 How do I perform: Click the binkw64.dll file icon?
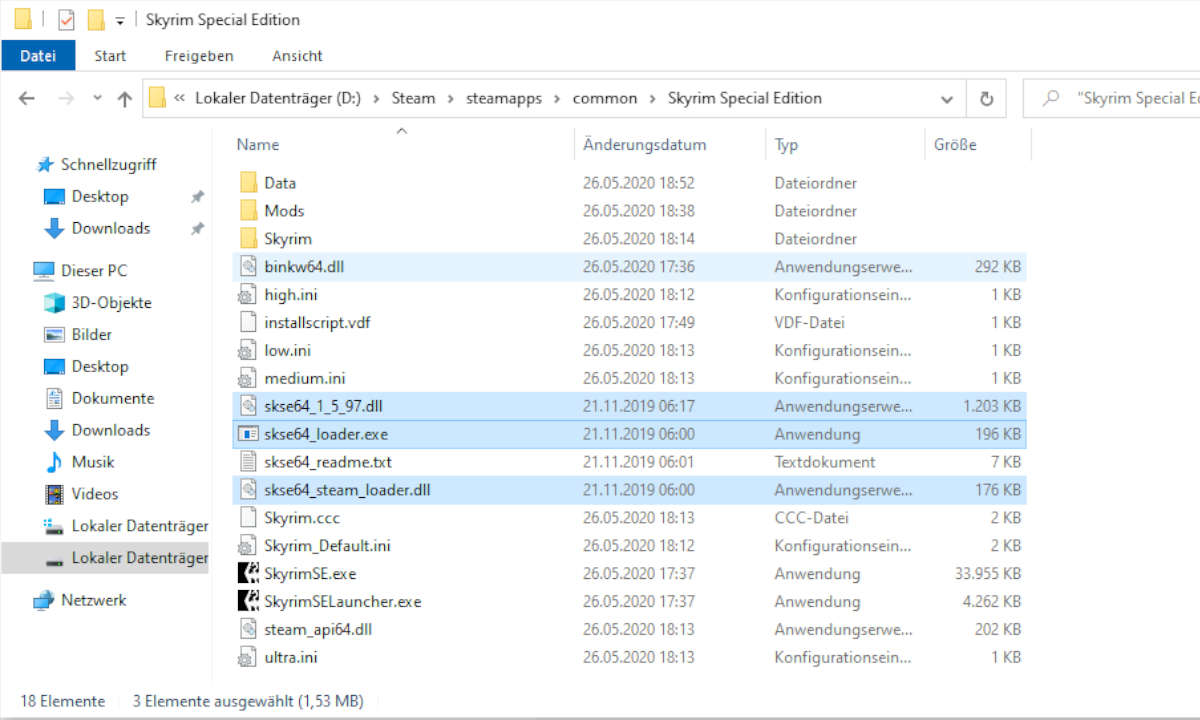pyautogui.click(x=248, y=267)
